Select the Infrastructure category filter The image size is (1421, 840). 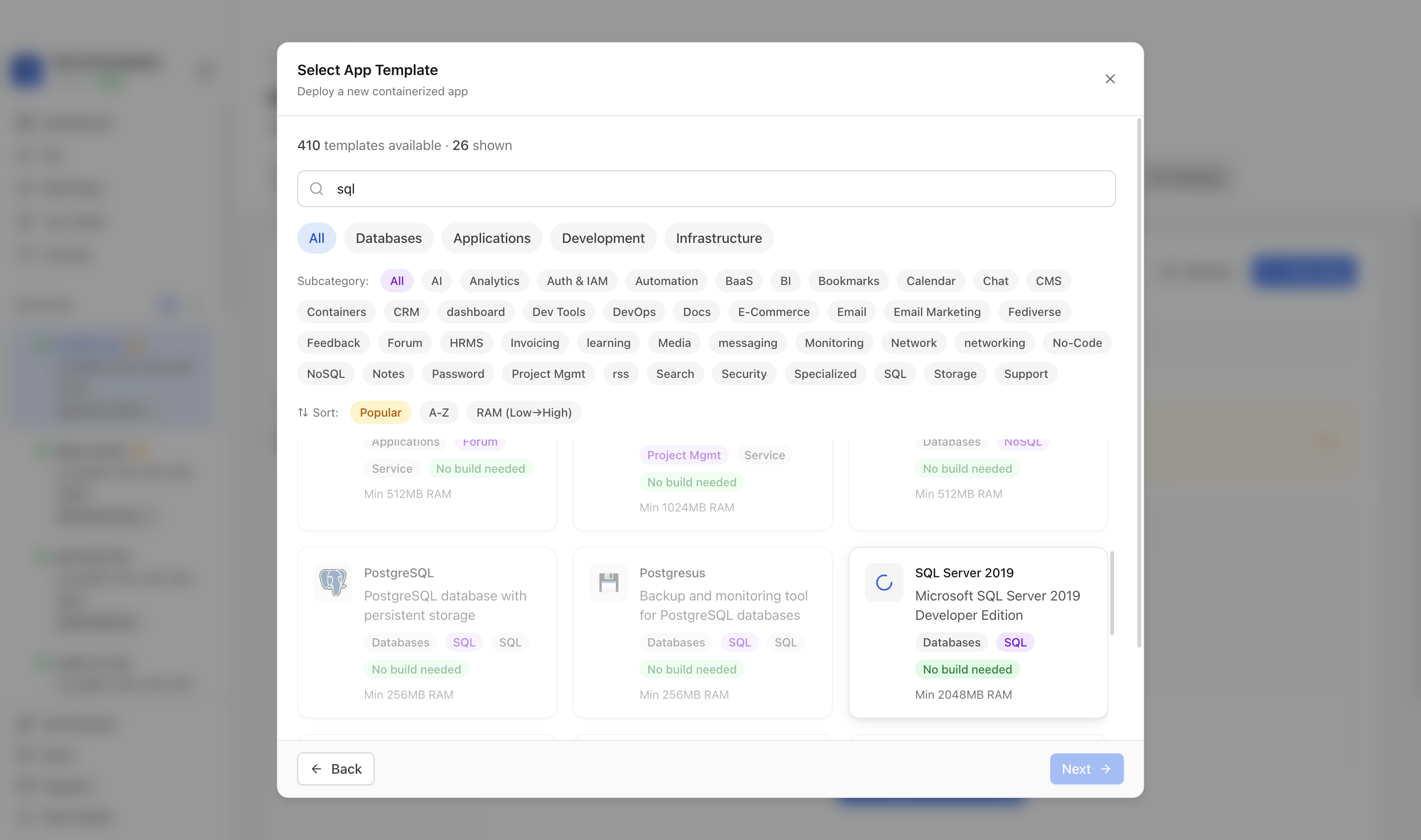click(718, 238)
